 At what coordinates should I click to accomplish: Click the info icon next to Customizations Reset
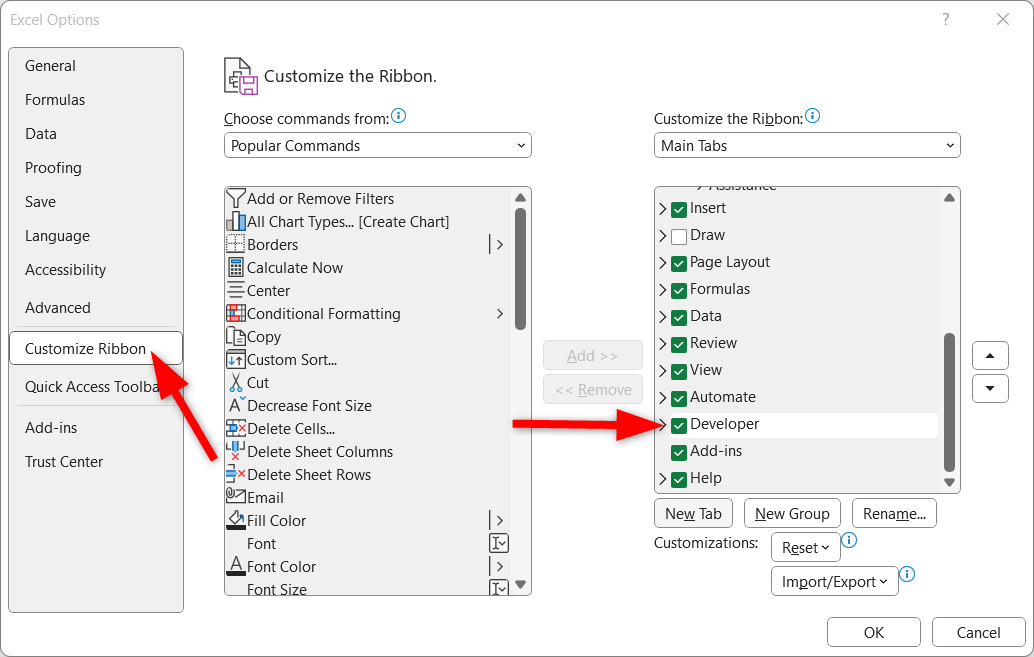pos(849,540)
